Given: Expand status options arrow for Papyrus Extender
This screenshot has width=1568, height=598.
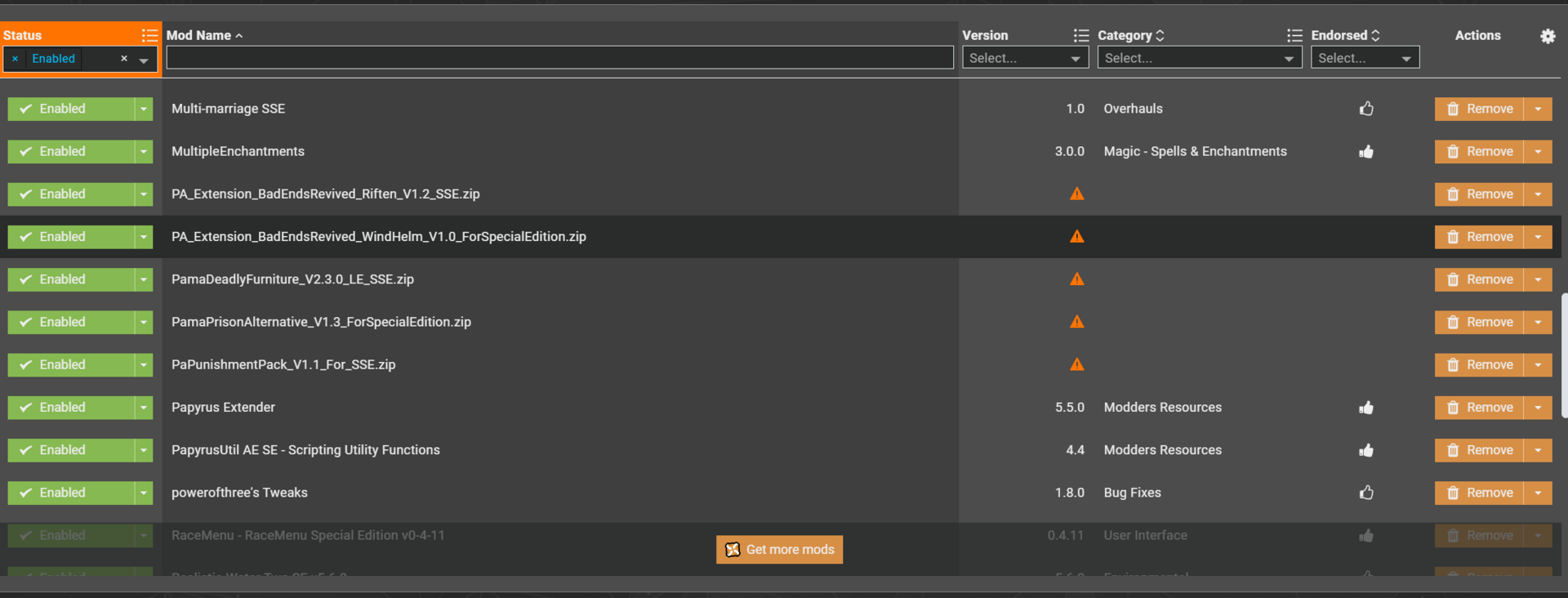Looking at the screenshot, I should point(144,407).
